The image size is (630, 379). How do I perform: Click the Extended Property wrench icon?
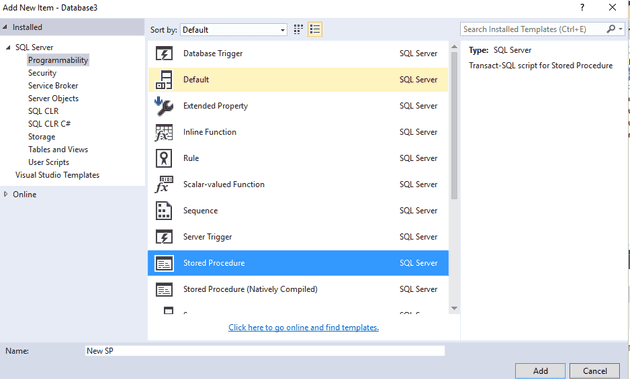(x=164, y=106)
